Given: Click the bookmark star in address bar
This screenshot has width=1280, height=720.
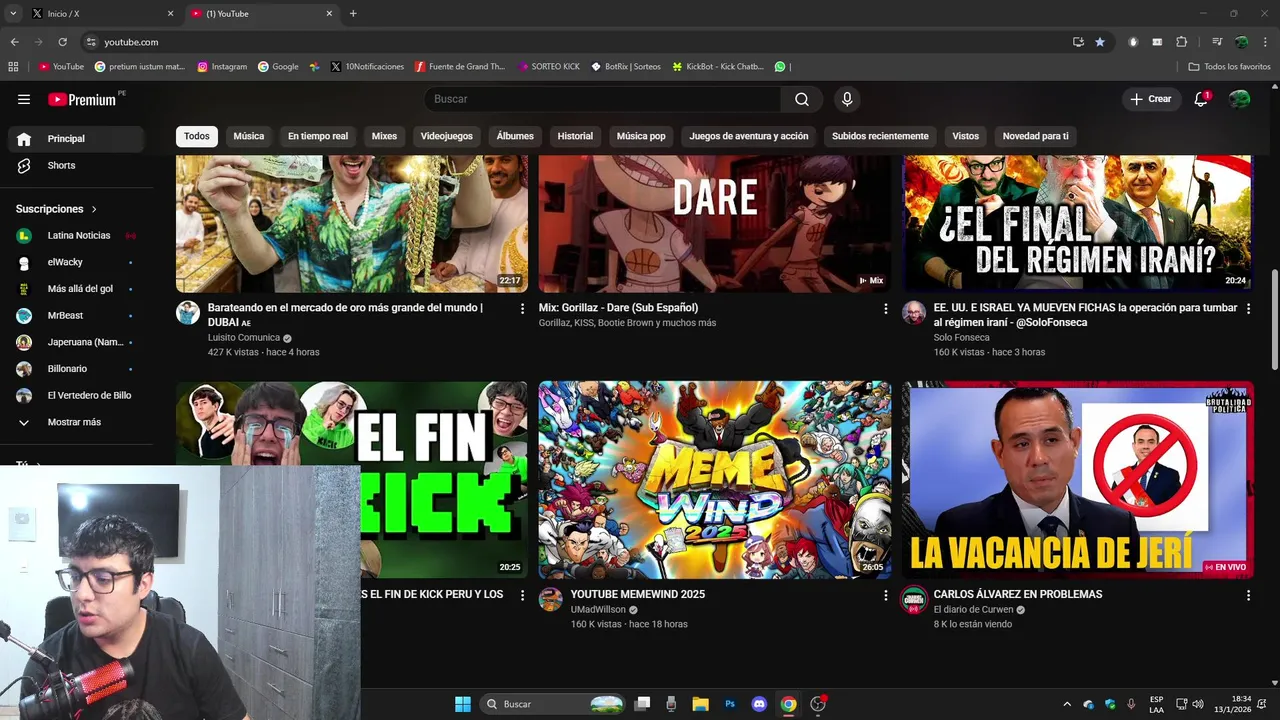Looking at the screenshot, I should click(x=1100, y=42).
